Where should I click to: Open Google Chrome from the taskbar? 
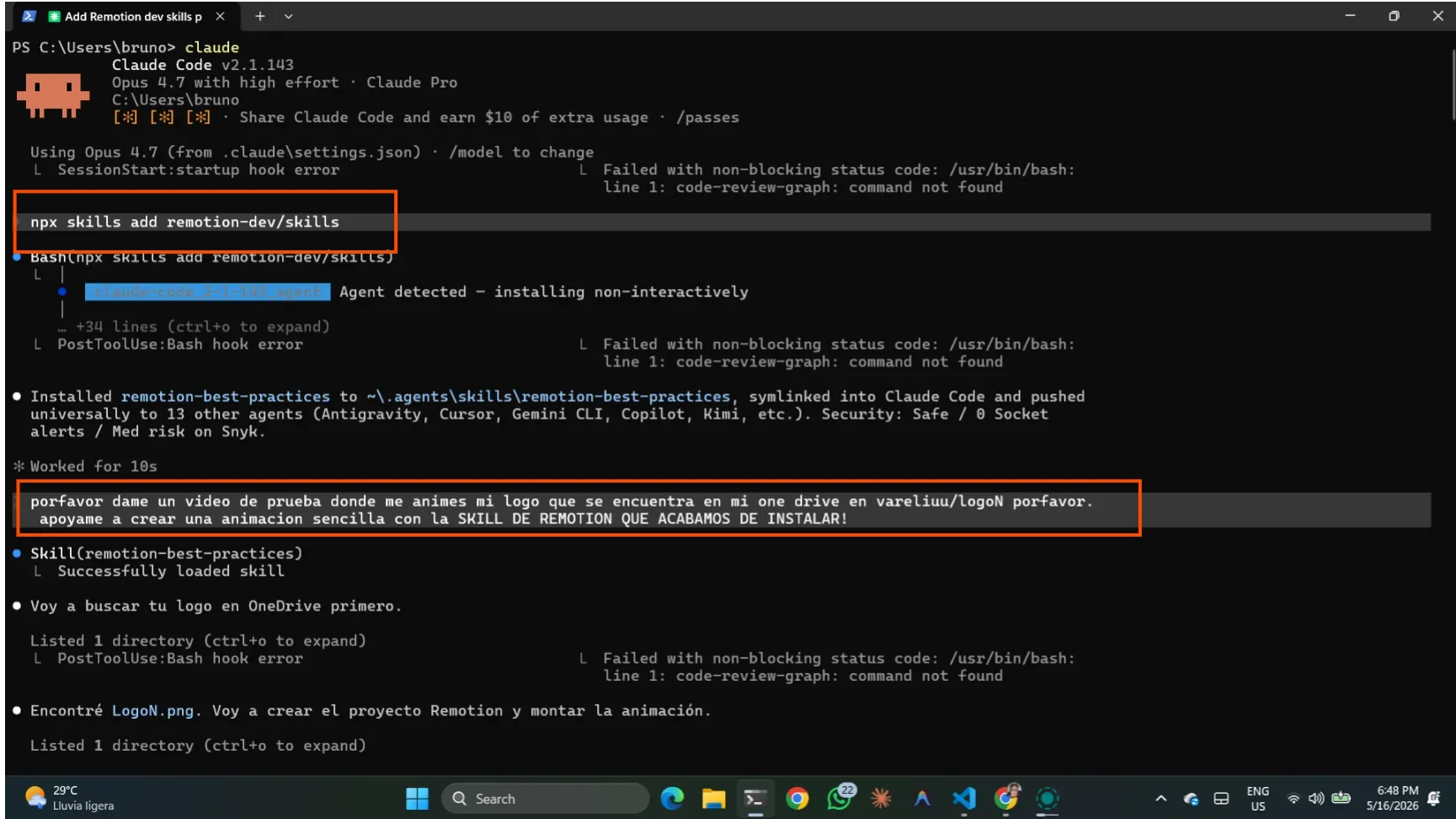797,798
